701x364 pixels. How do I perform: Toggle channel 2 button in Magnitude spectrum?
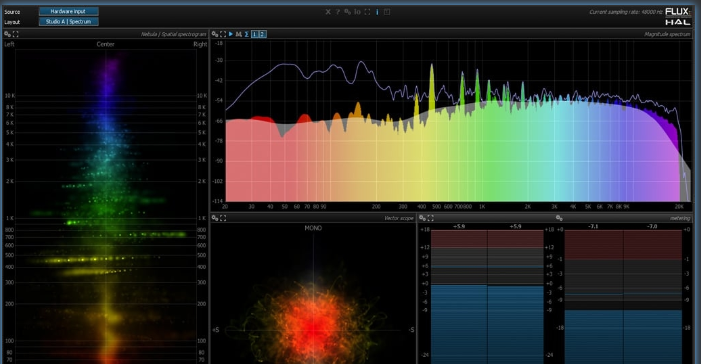(262, 34)
